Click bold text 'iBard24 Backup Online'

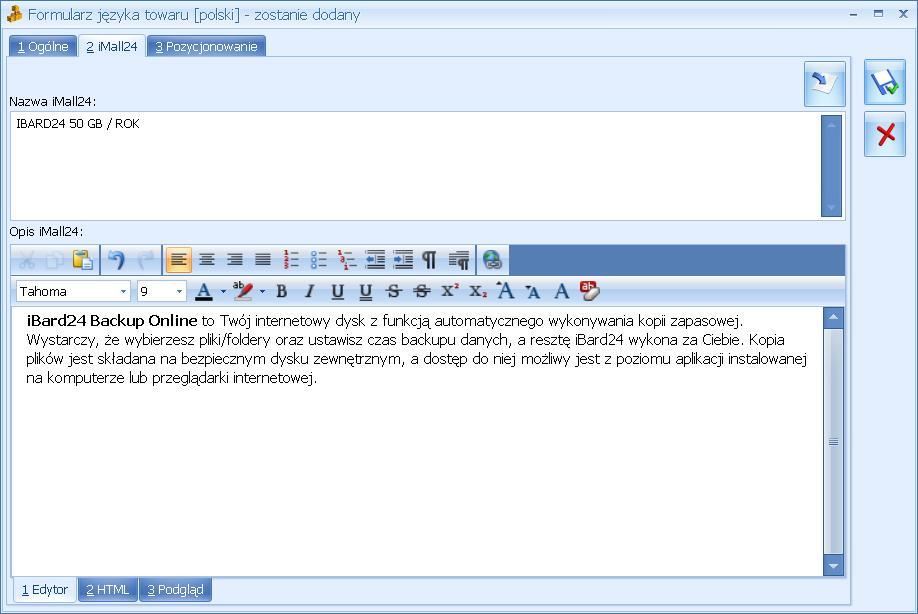tap(112, 321)
